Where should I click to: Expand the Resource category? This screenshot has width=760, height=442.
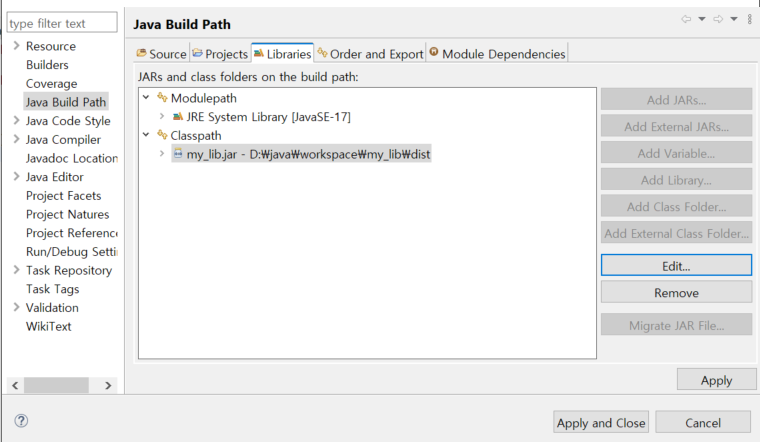click(16, 46)
